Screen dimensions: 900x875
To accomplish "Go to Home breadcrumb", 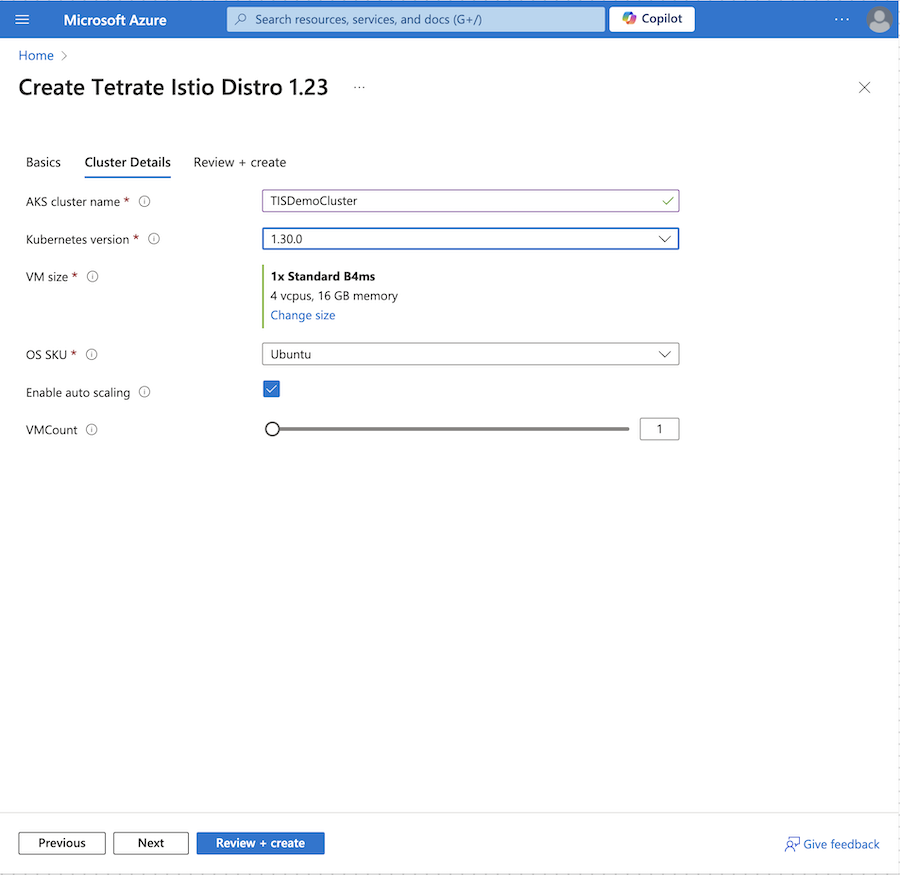I will coord(36,56).
